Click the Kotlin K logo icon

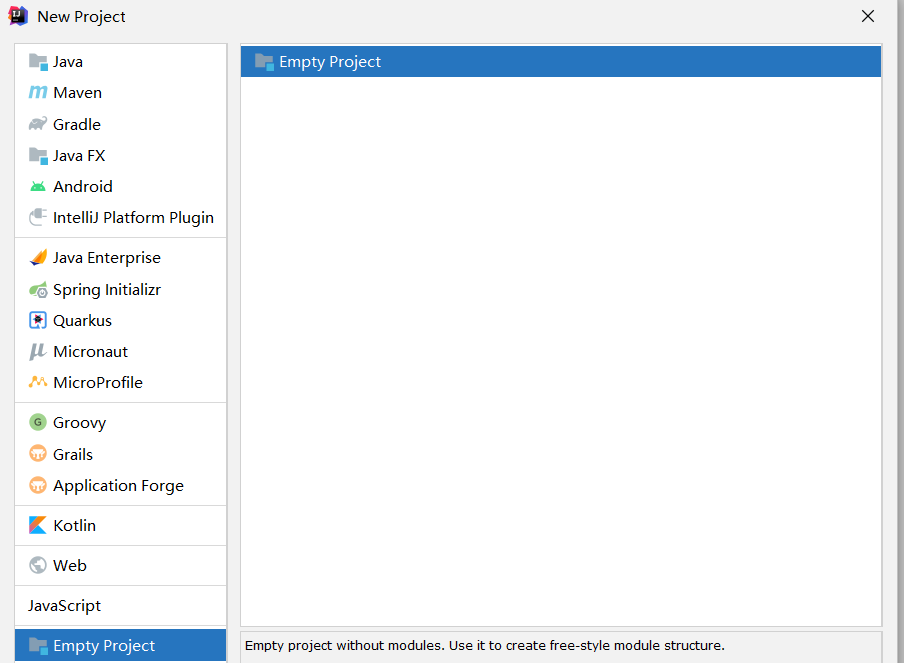[38, 525]
